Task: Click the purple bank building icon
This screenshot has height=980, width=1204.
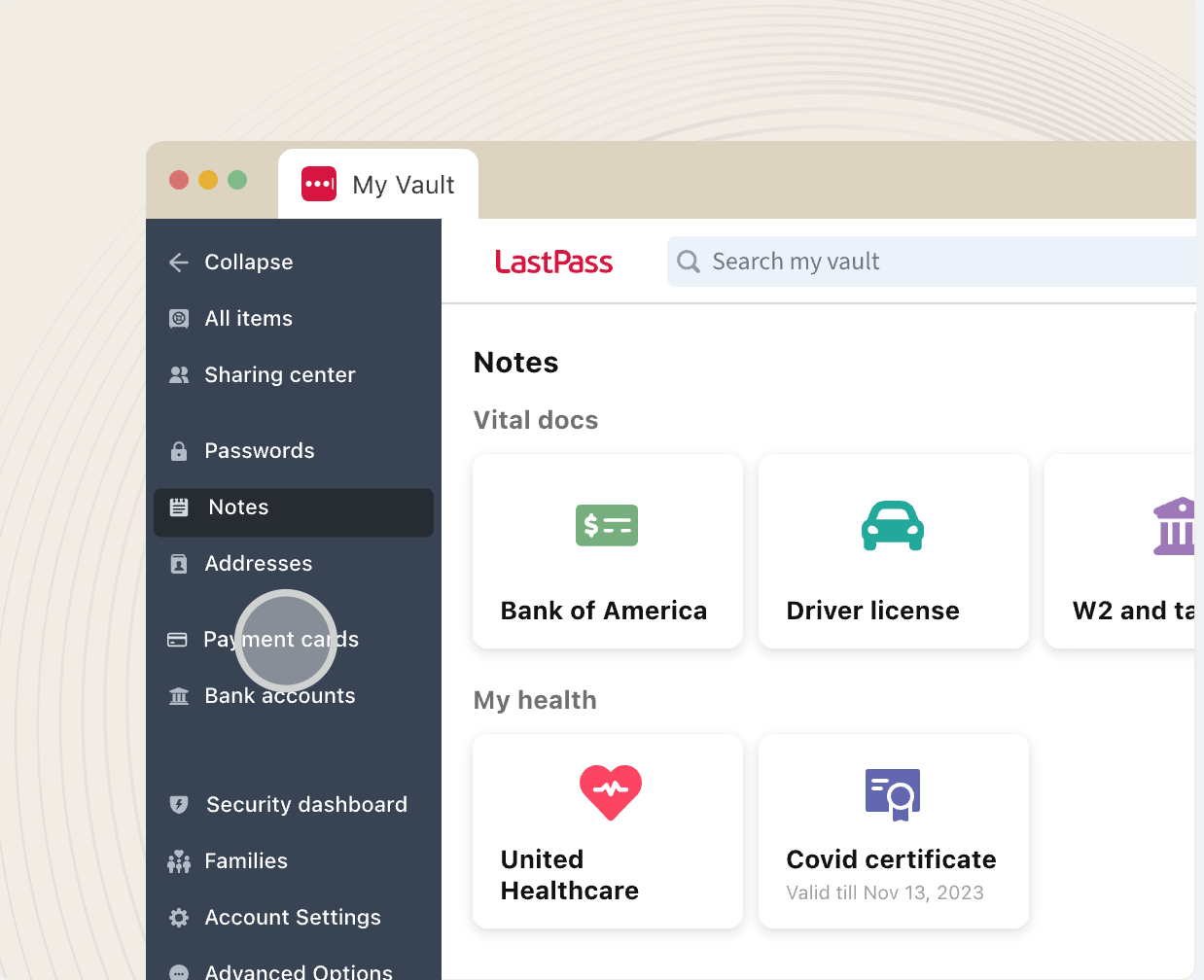Action: [x=1174, y=526]
